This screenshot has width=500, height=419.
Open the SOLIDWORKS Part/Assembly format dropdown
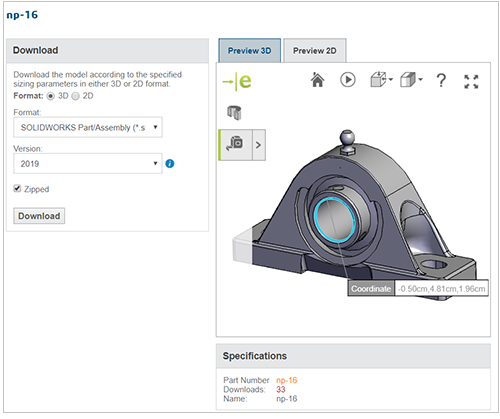coord(88,127)
